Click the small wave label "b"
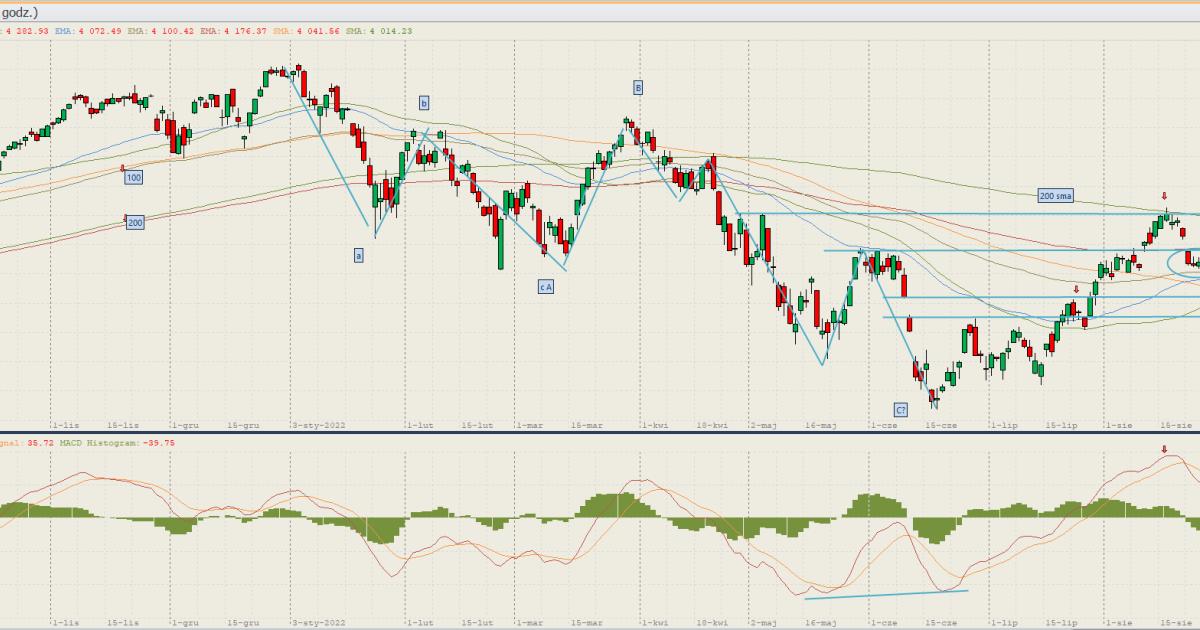1200x630 pixels. 424,103
